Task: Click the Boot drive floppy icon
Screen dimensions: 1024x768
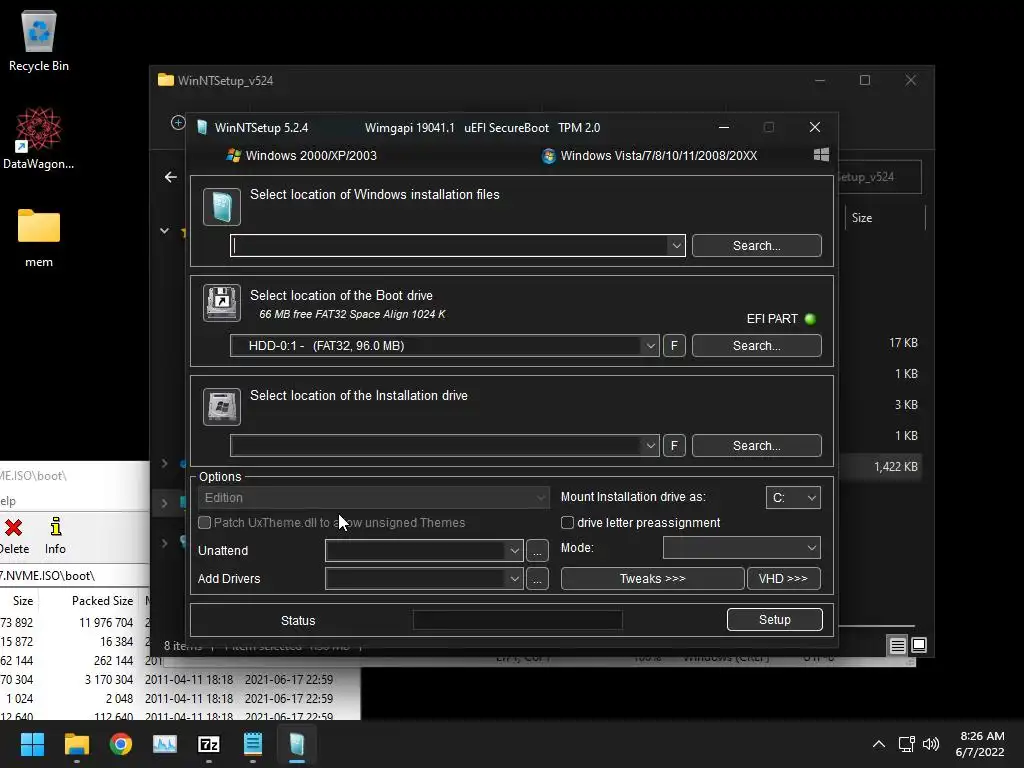Action: pos(222,303)
